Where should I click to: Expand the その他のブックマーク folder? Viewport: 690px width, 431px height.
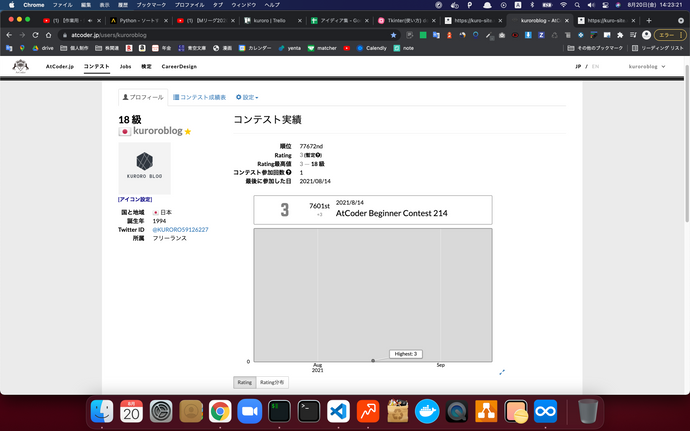595,48
